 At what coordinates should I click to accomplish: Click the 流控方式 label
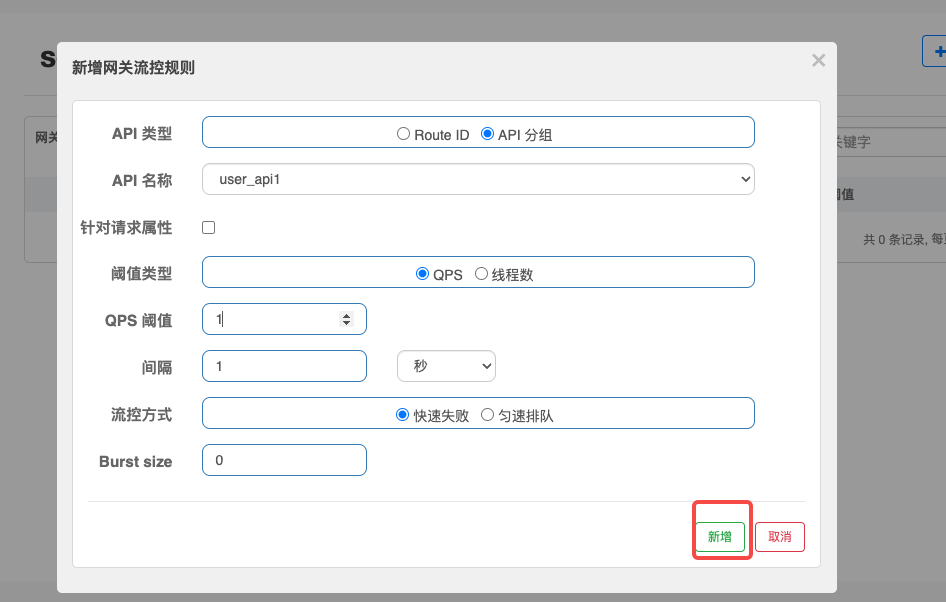click(142, 414)
